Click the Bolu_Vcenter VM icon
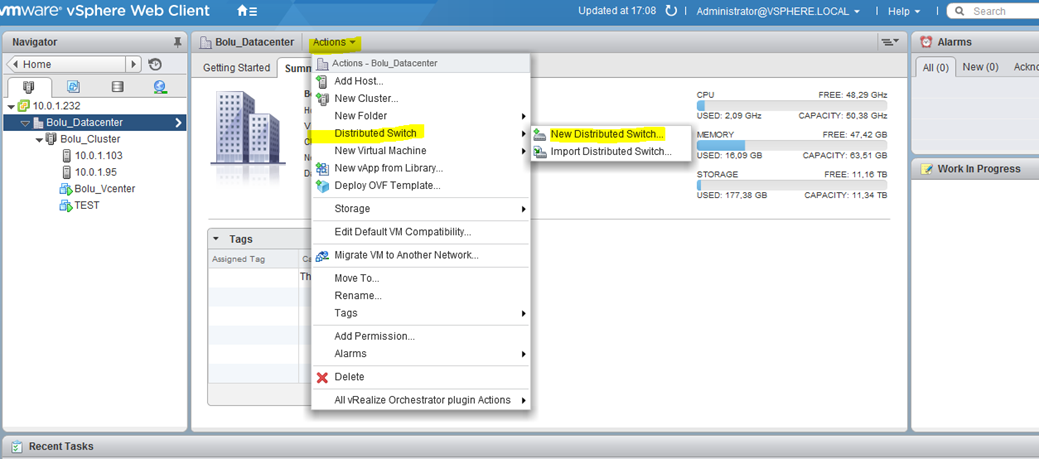This screenshot has height=459, width=1039. (66, 189)
